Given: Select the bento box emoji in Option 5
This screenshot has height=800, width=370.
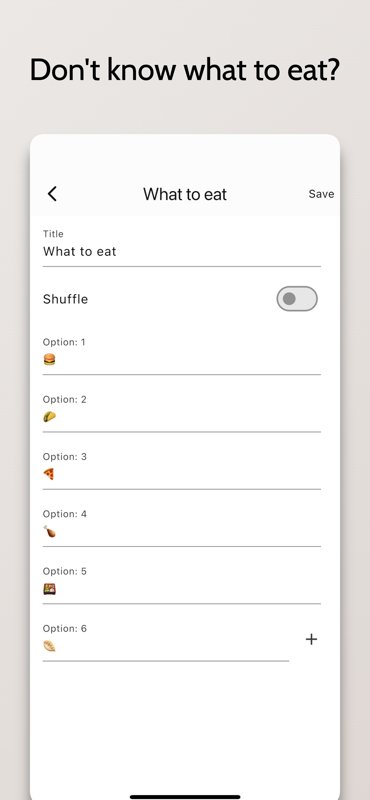Looking at the screenshot, I should point(49,589).
